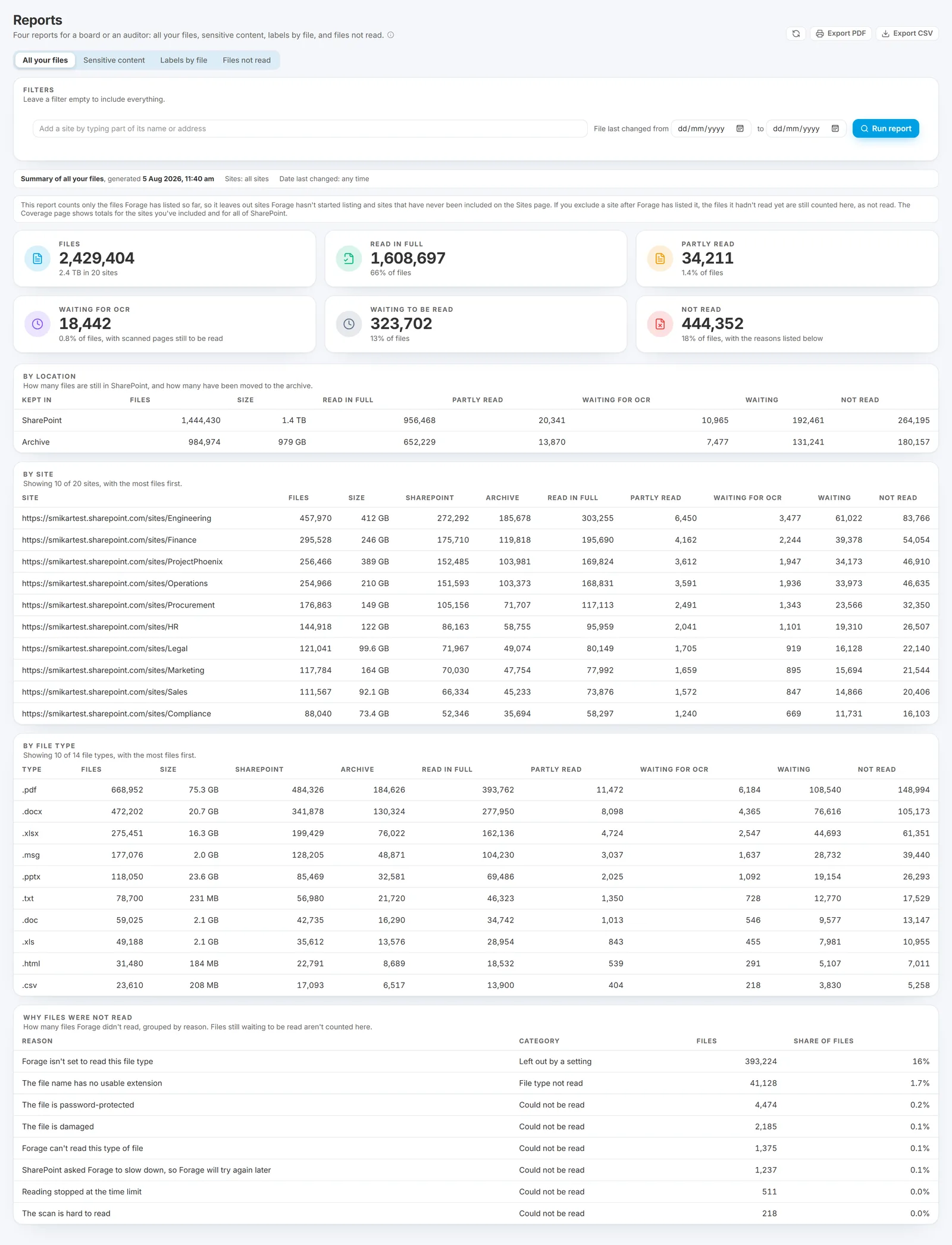Click the .pdf file type row

476,790
